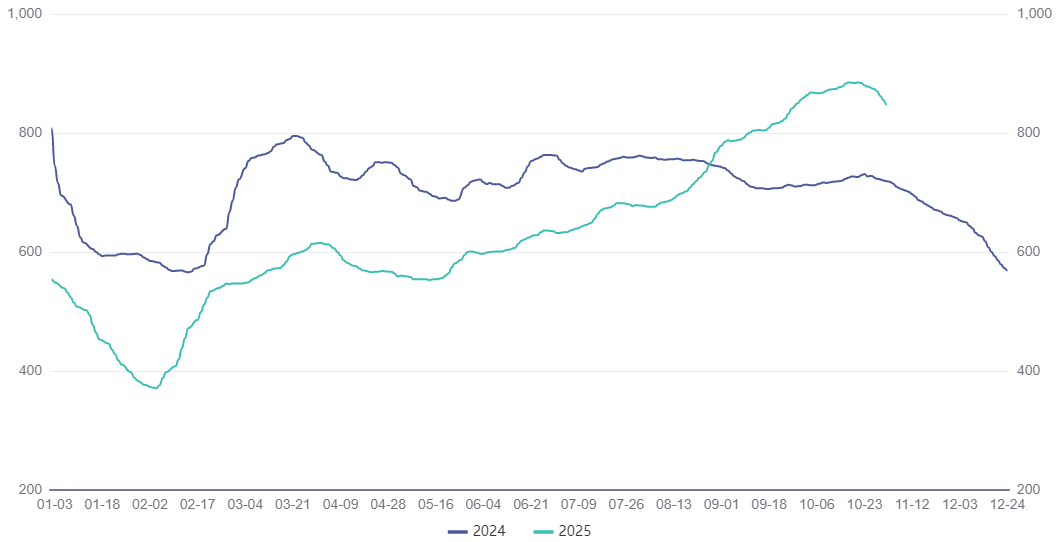Click the 07-26 x-axis date label

(x=627, y=506)
